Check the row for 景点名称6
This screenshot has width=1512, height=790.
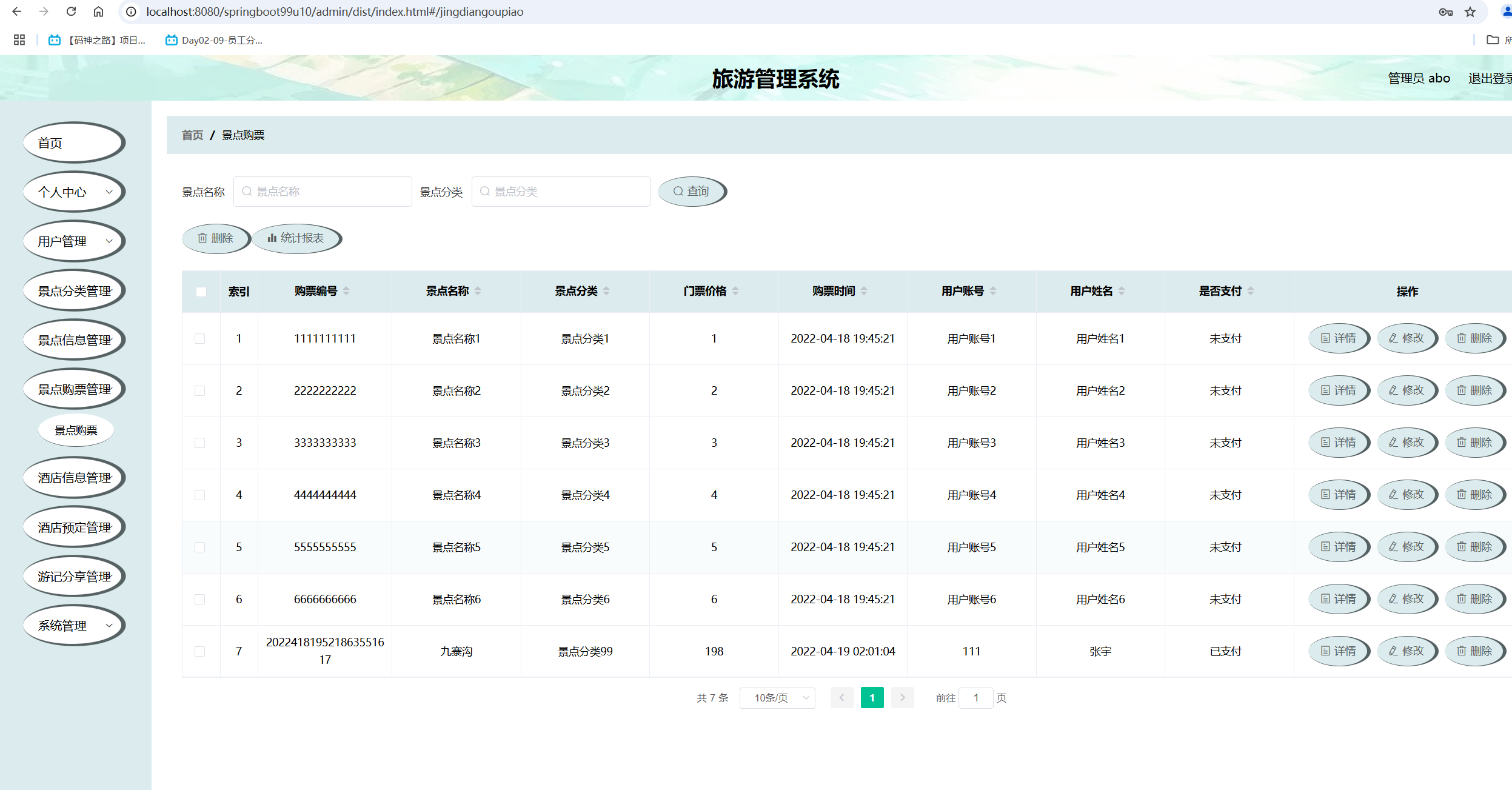[x=199, y=599]
